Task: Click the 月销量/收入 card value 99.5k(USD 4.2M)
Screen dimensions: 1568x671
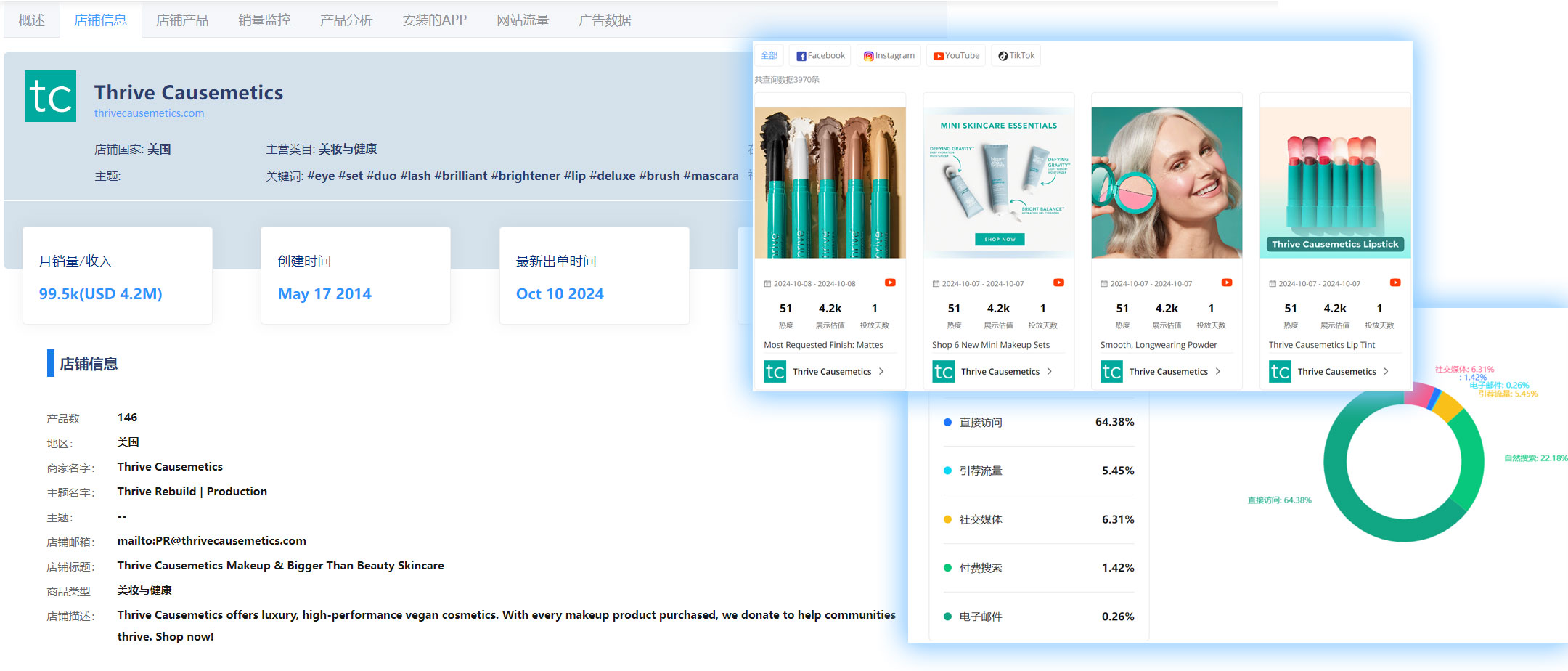Action: pos(101,294)
